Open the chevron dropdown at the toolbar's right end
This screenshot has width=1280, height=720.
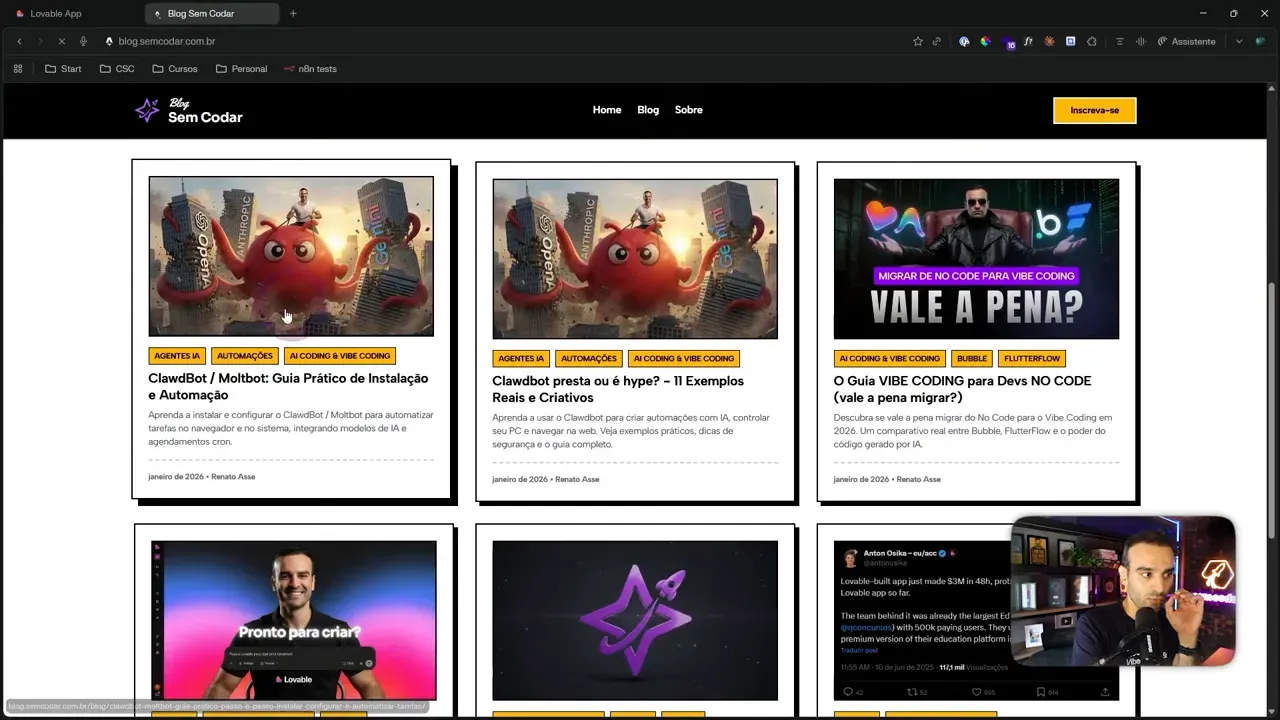pos(1239,41)
